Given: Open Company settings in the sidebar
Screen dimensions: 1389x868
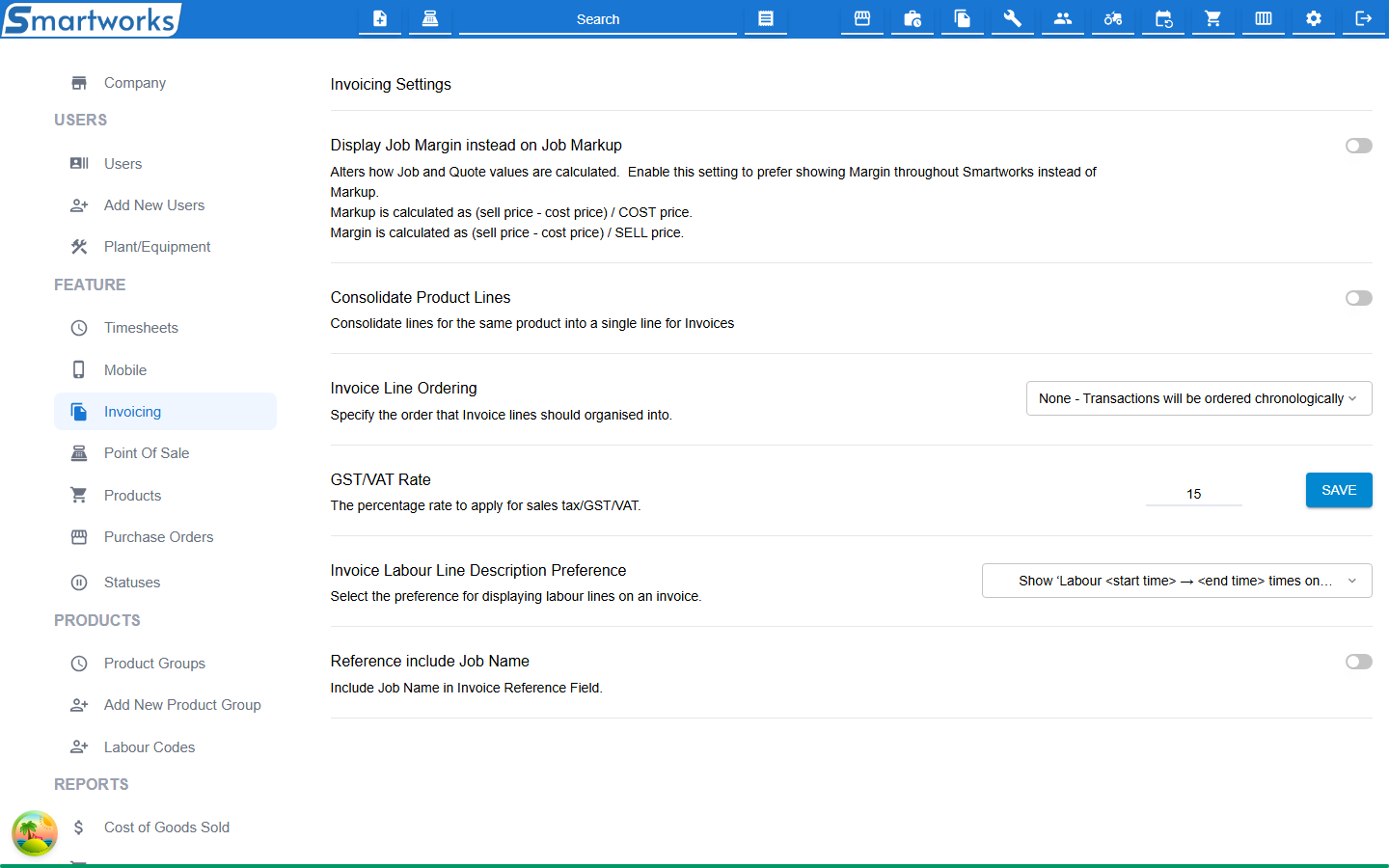Looking at the screenshot, I should [x=165, y=83].
